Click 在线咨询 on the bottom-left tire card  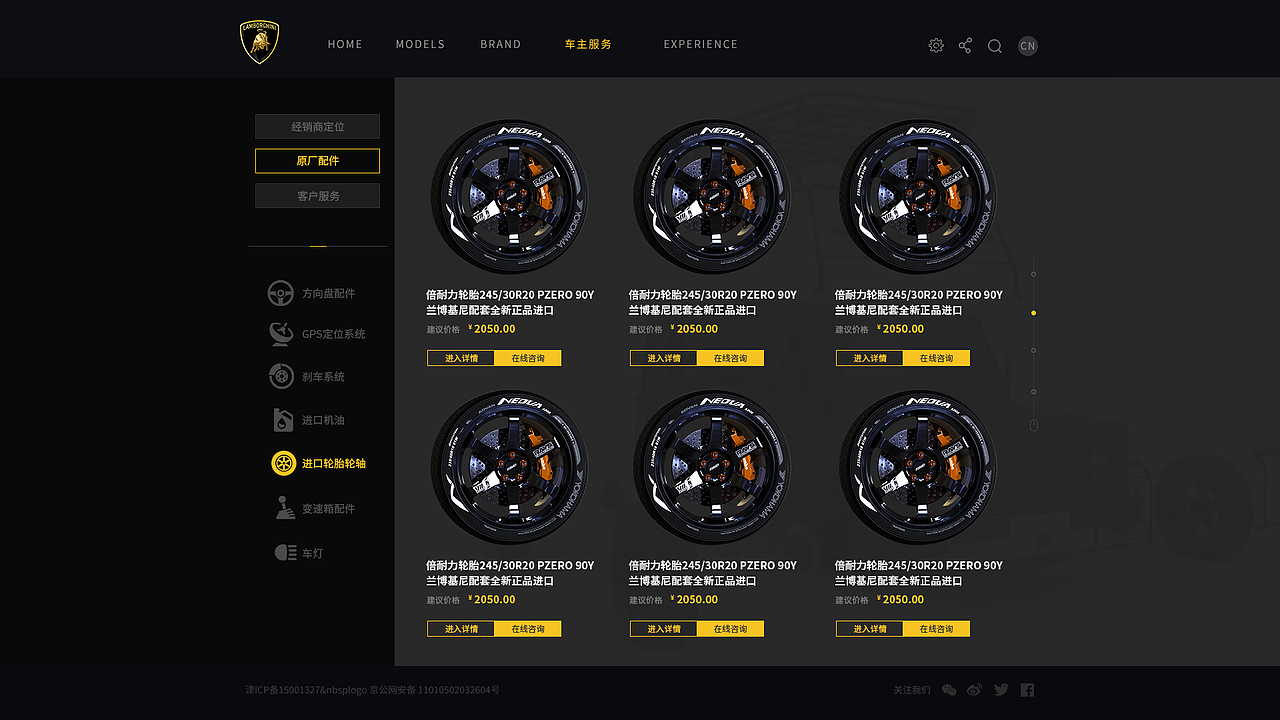point(528,629)
